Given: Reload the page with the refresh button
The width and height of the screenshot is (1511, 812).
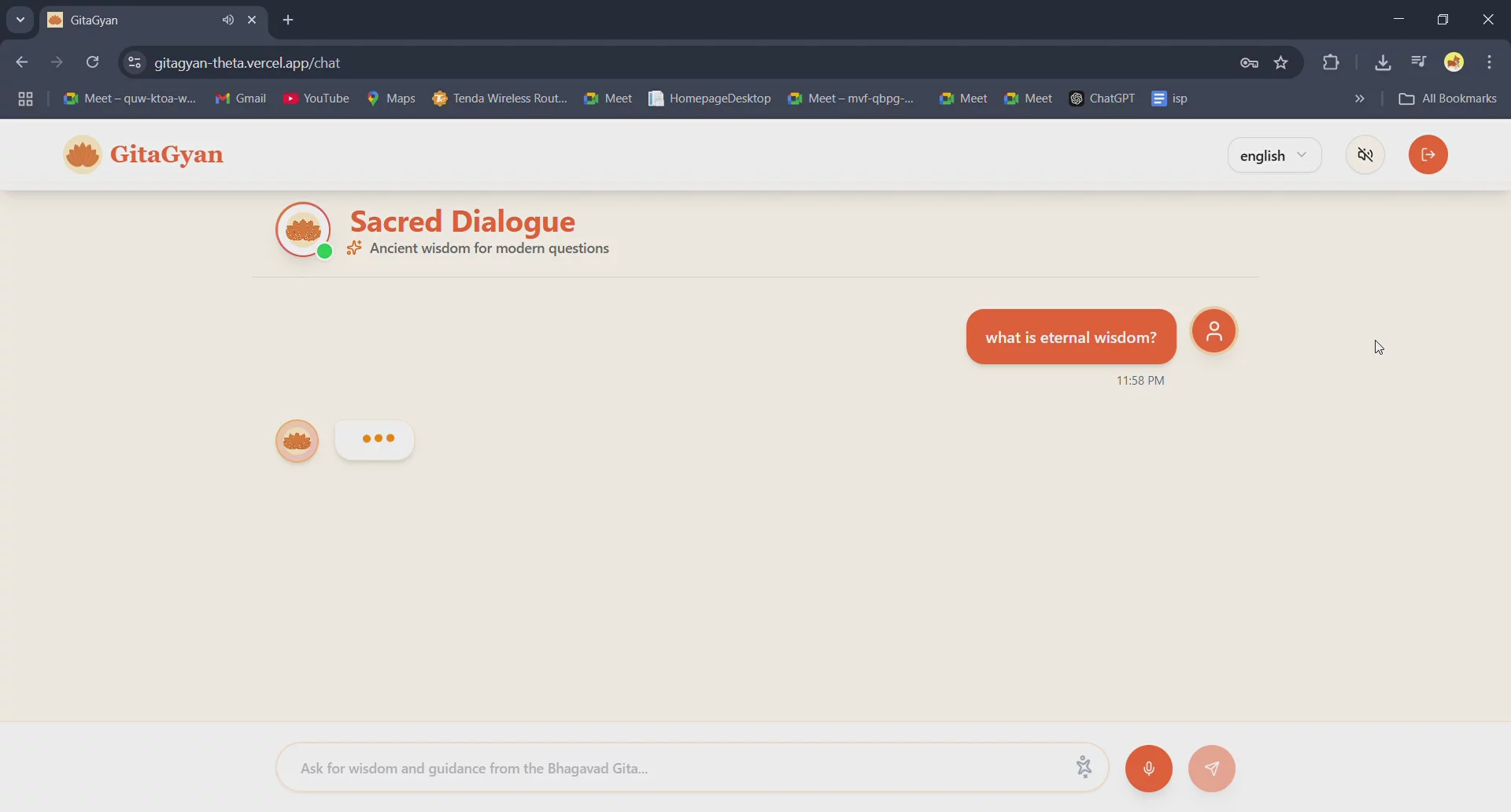Looking at the screenshot, I should click(93, 63).
